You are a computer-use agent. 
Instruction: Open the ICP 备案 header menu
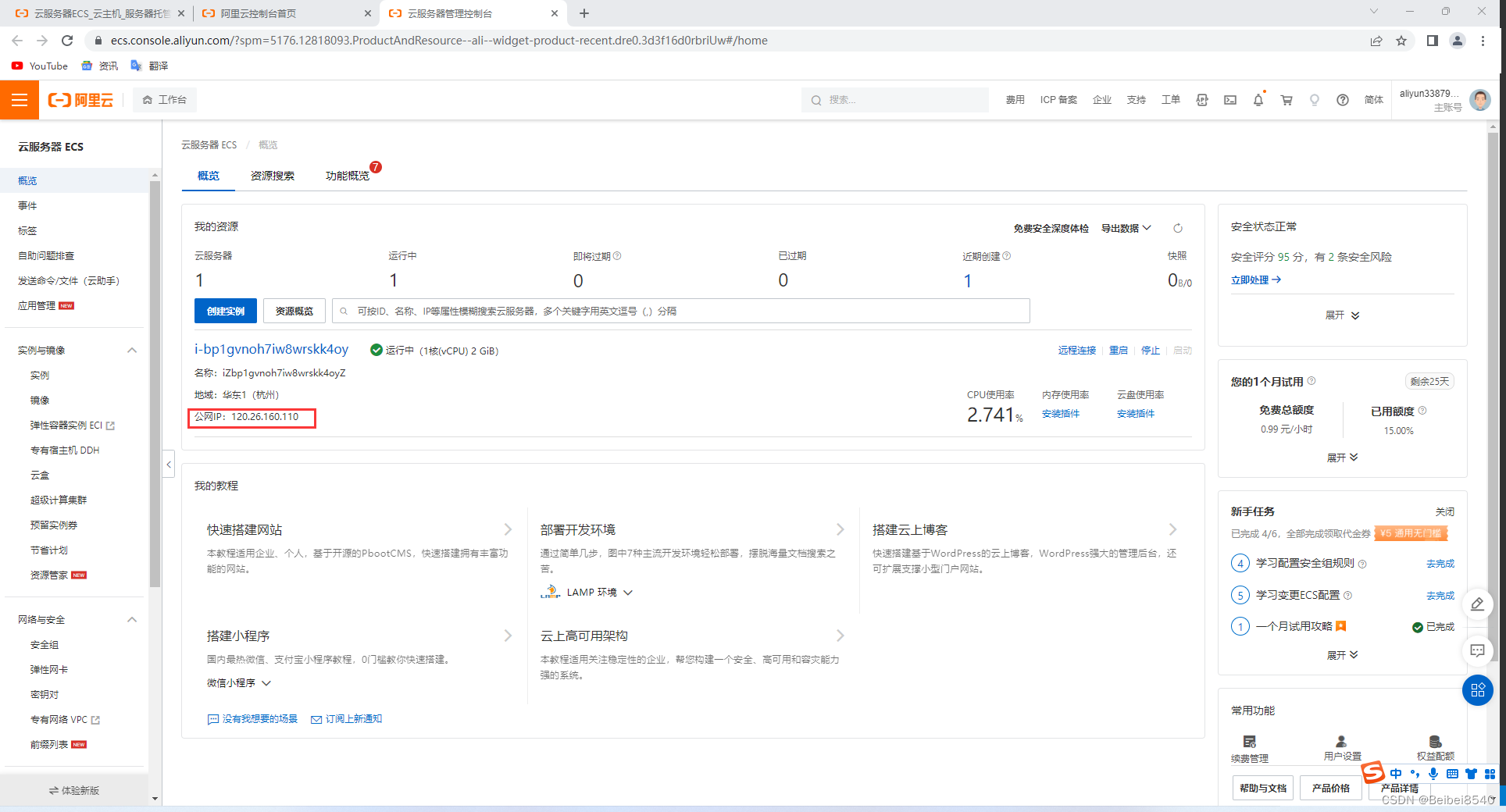tap(1058, 100)
